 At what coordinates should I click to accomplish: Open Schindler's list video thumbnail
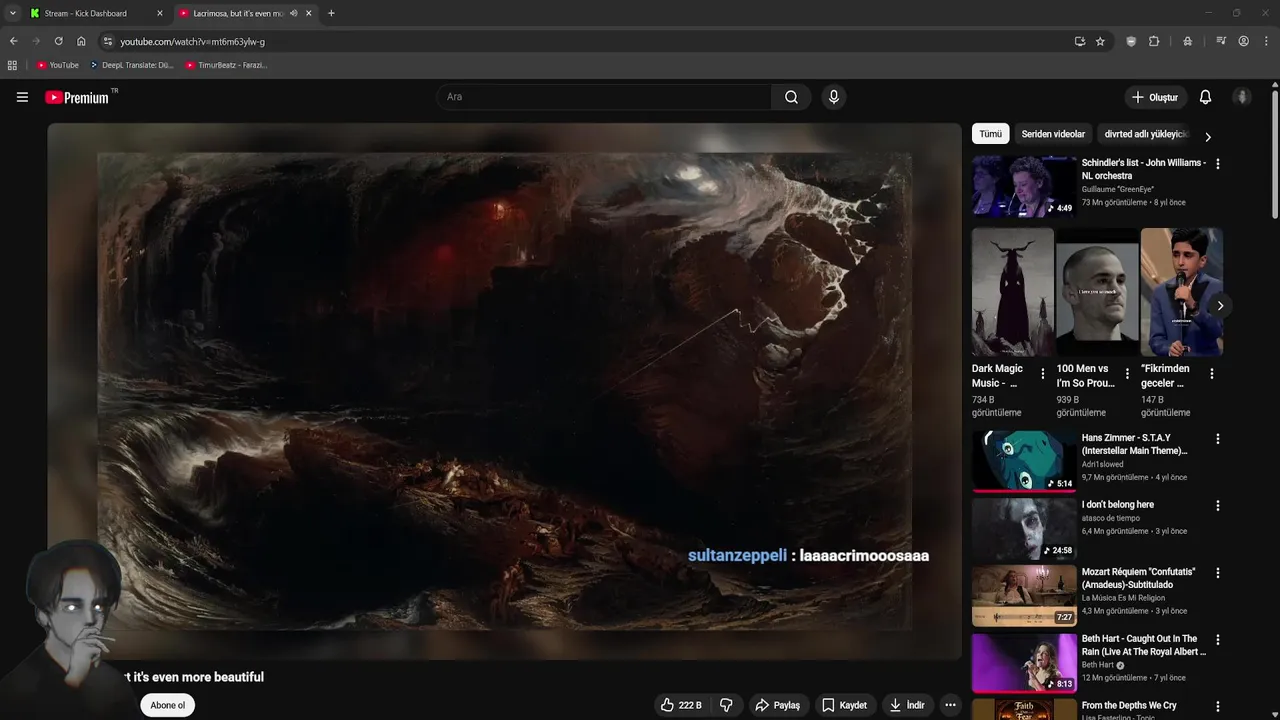[x=1023, y=185]
